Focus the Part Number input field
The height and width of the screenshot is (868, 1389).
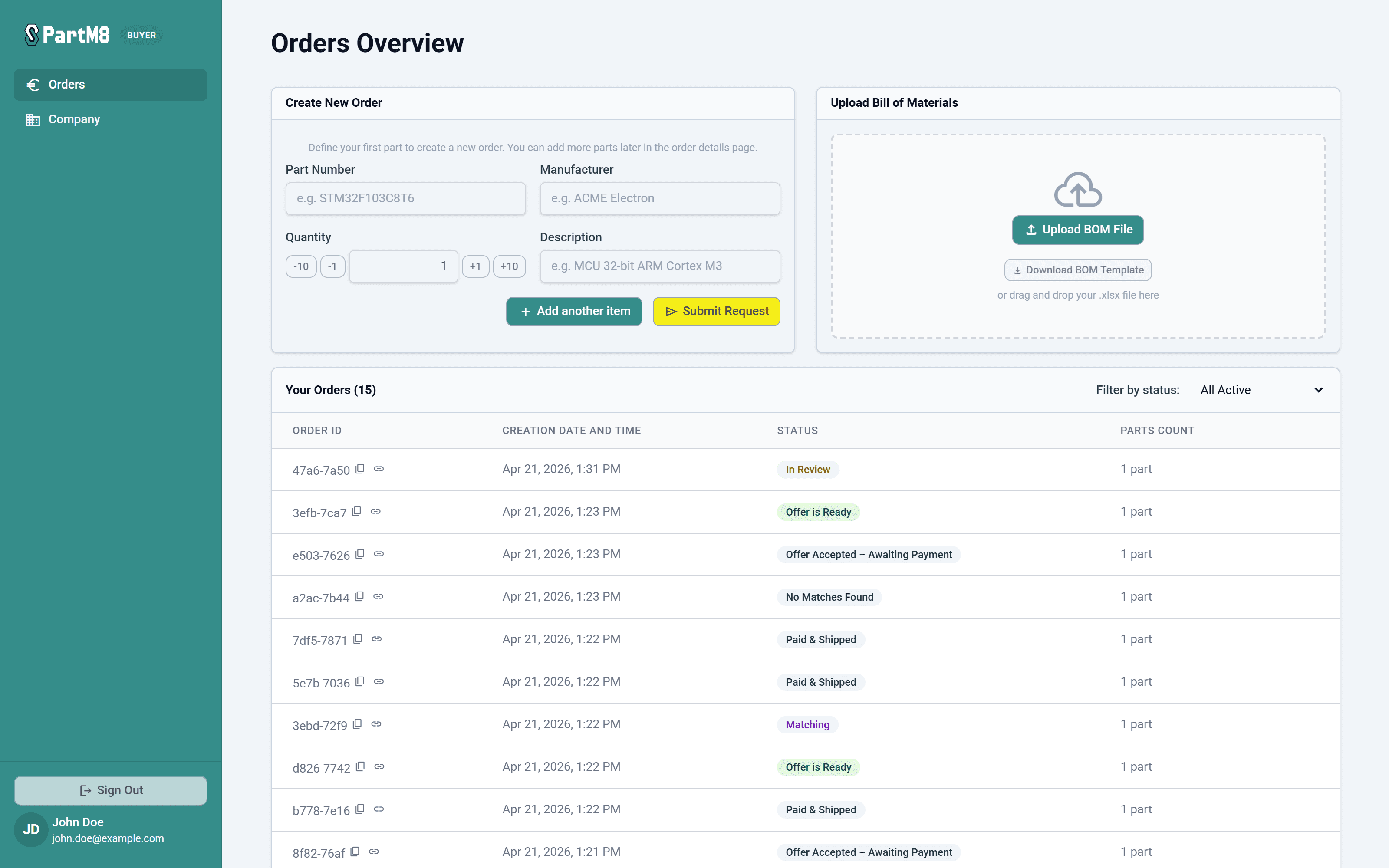[406, 199]
